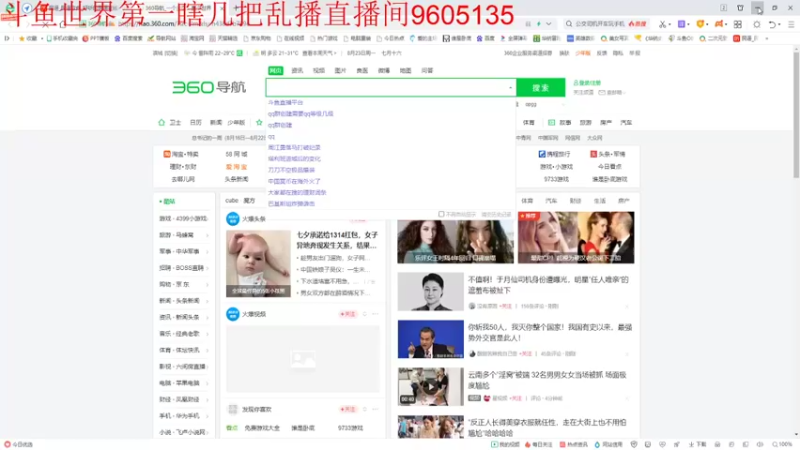Click the 网址信用 status bar icon
The height and width of the screenshot is (450, 800).
597,444
